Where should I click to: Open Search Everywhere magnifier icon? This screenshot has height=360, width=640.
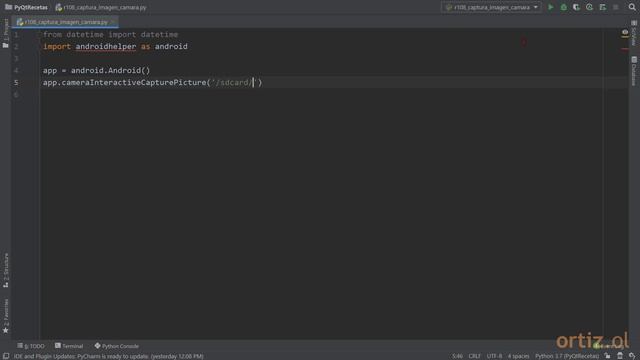632,7
